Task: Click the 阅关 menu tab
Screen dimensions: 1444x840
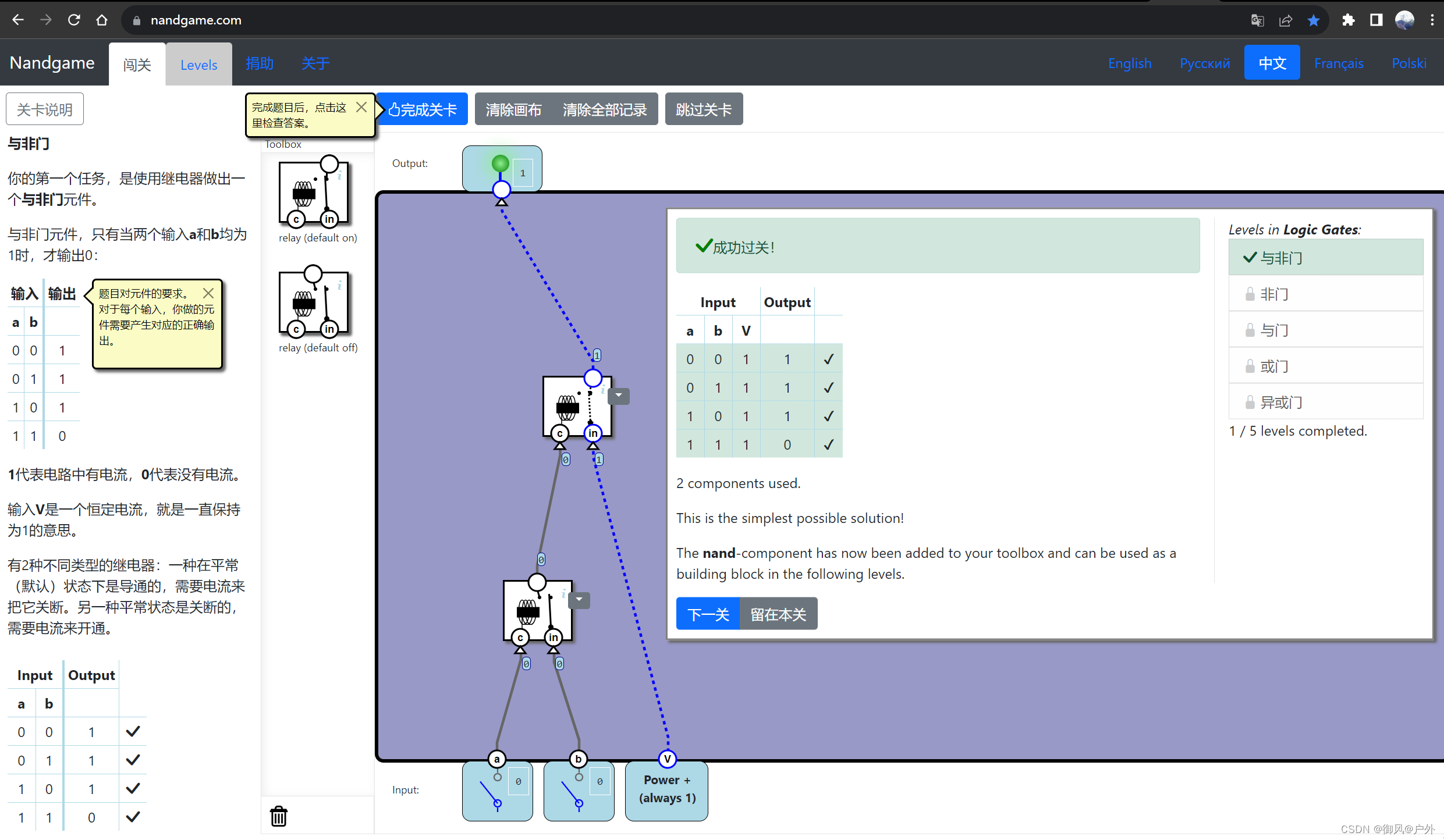Action: 138,63
